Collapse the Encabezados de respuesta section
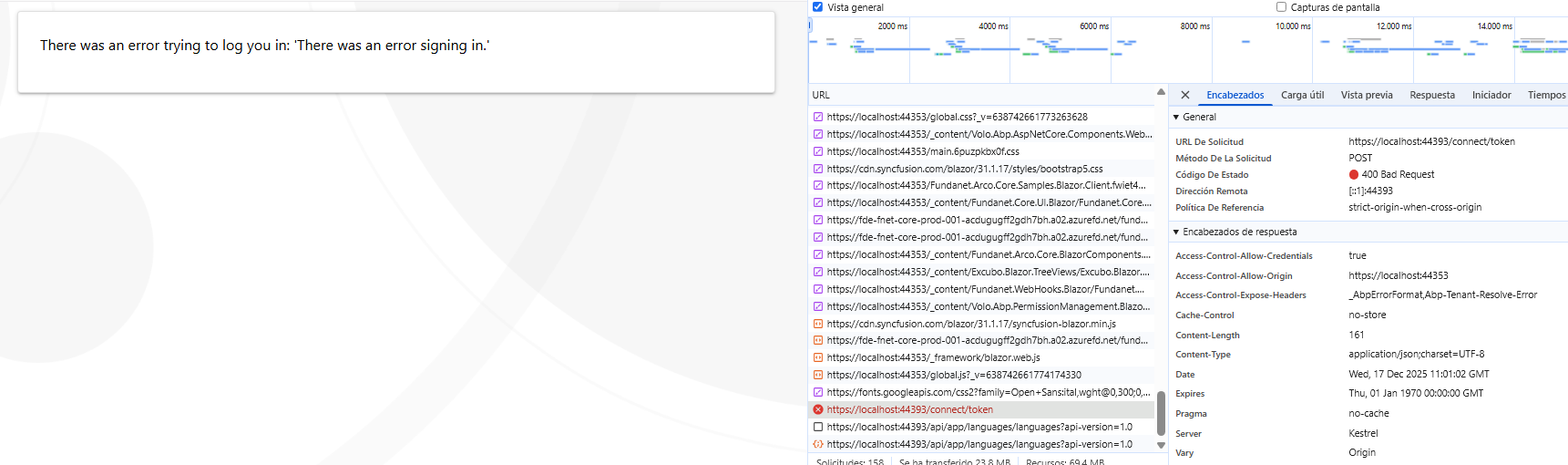1568x465 pixels. (x=1176, y=232)
